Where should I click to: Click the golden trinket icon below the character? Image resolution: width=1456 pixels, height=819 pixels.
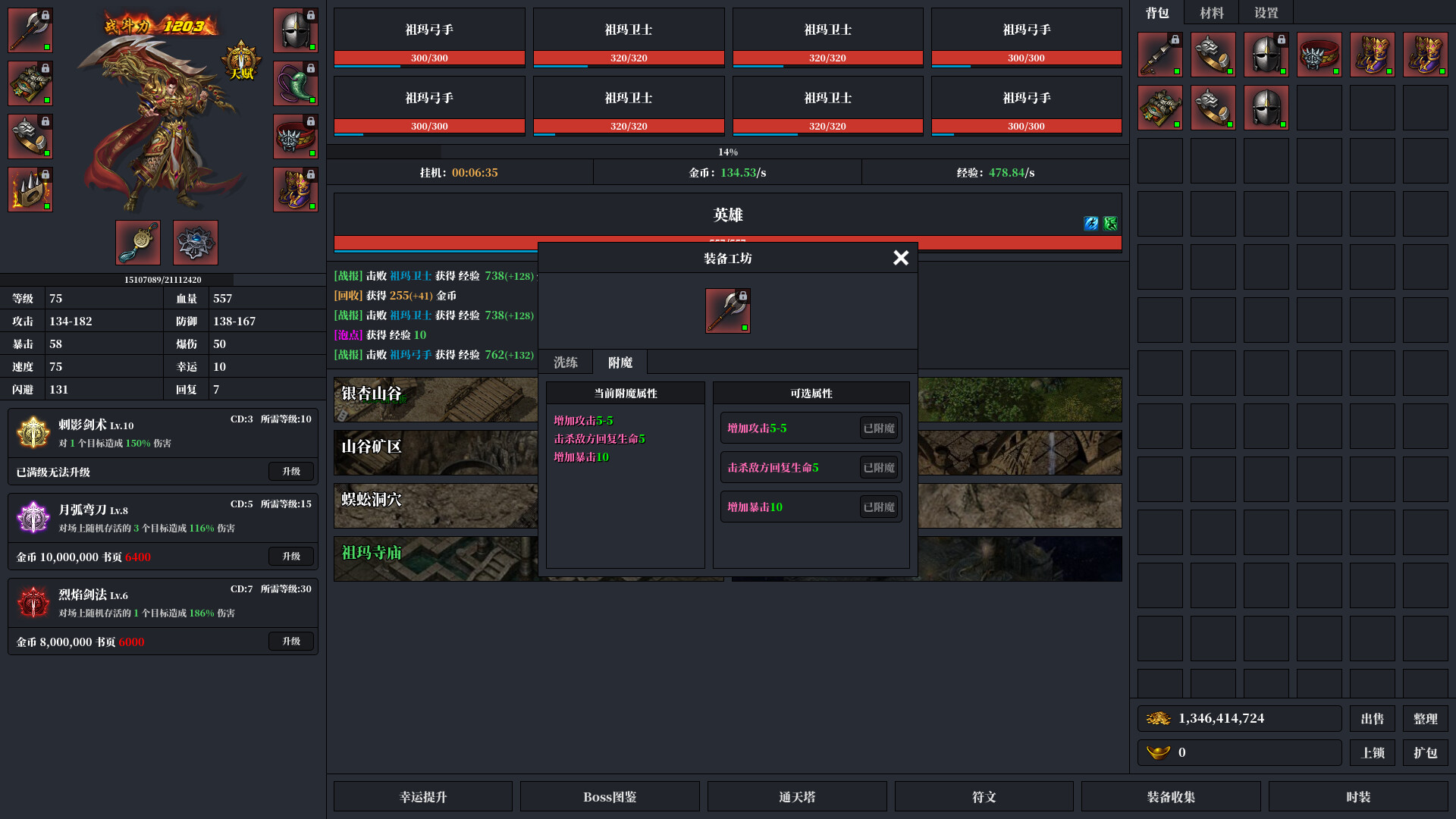[137, 242]
